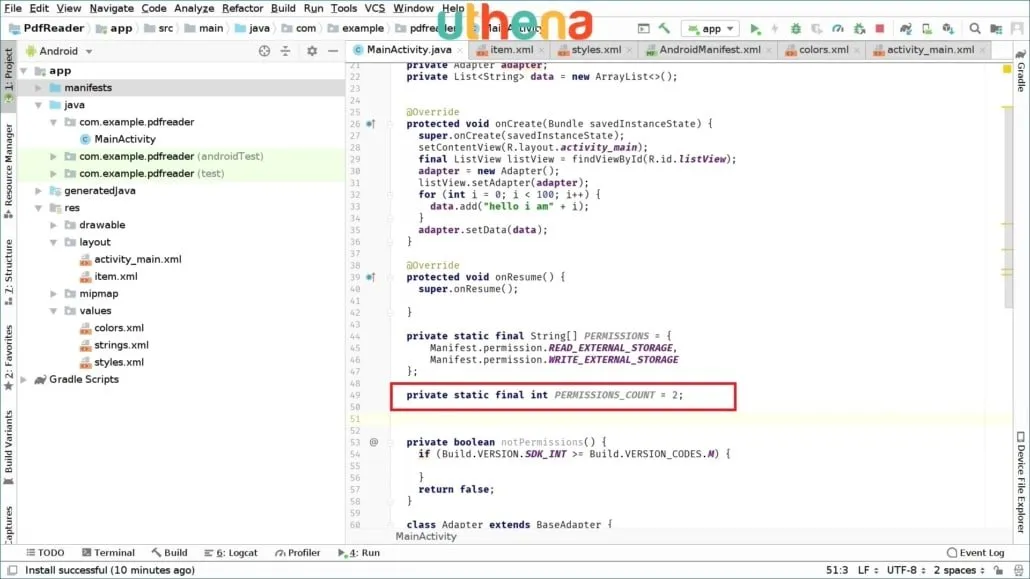Screen dimensions: 1030x579
Task: Click the lock icon in status bar
Action: [998, 570]
